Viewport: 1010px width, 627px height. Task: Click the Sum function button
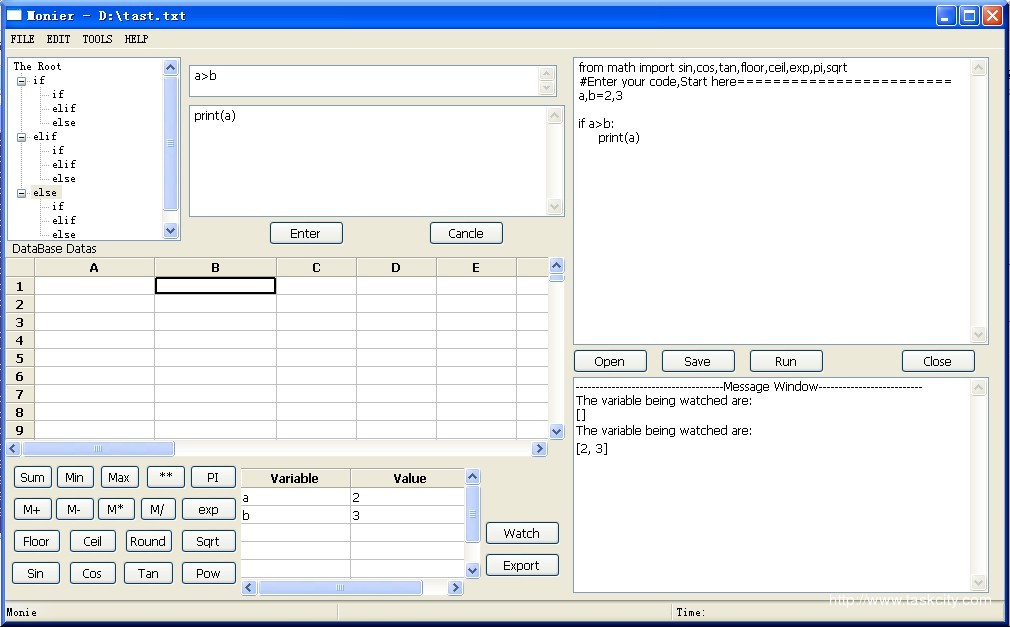pyautogui.click(x=33, y=477)
